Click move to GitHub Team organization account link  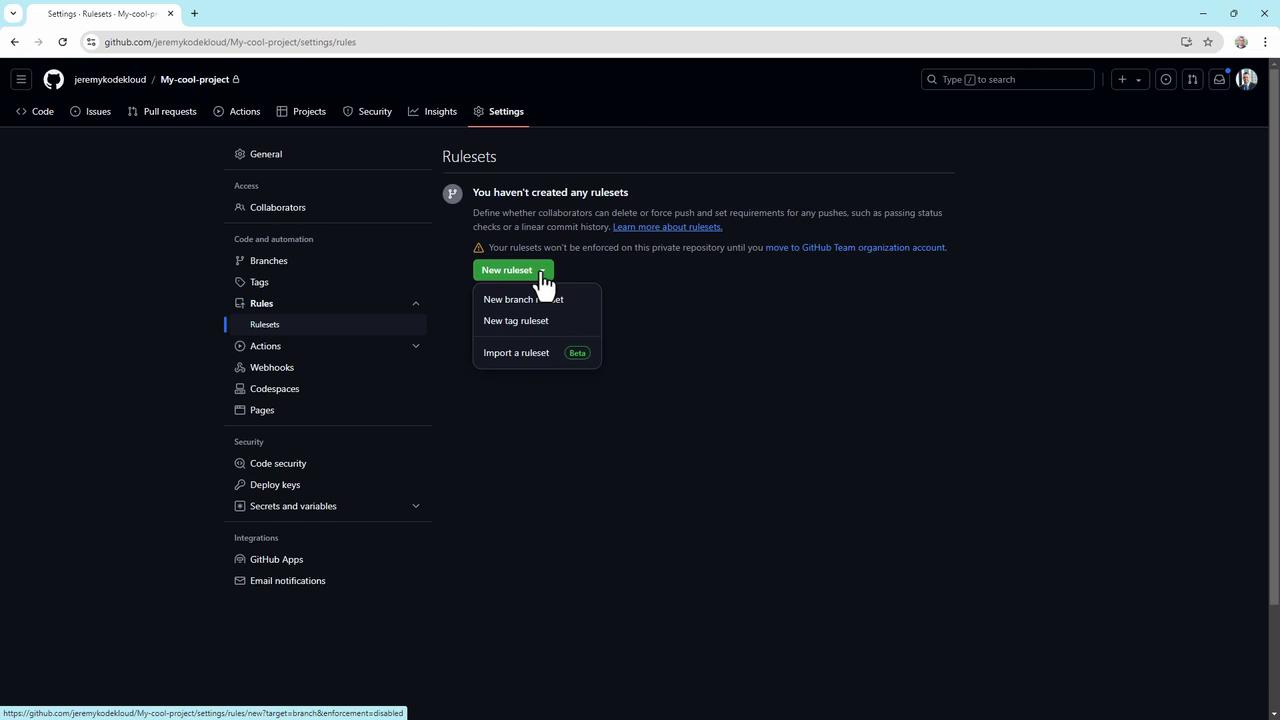point(855,248)
